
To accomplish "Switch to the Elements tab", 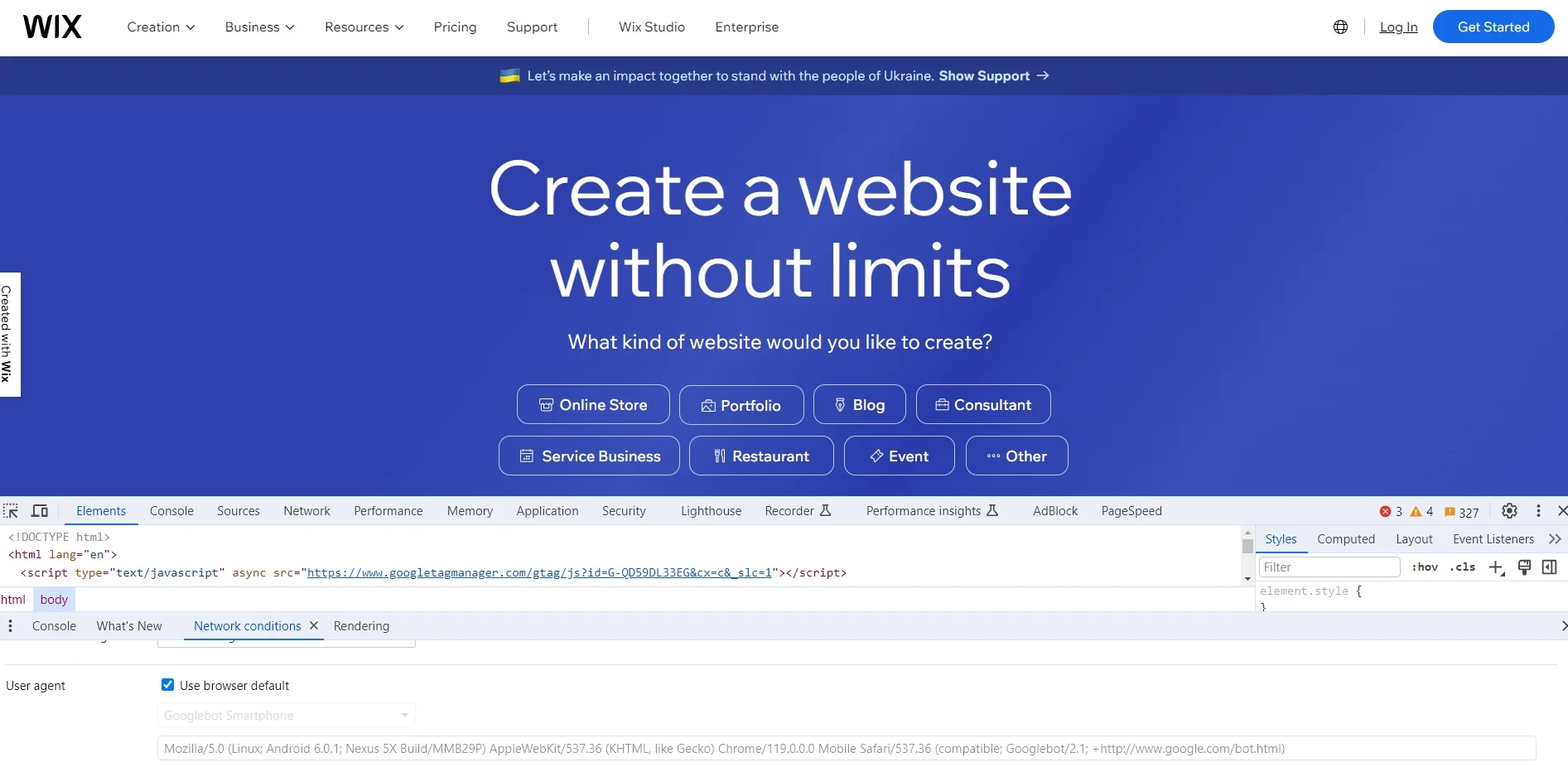I will pyautogui.click(x=101, y=511).
